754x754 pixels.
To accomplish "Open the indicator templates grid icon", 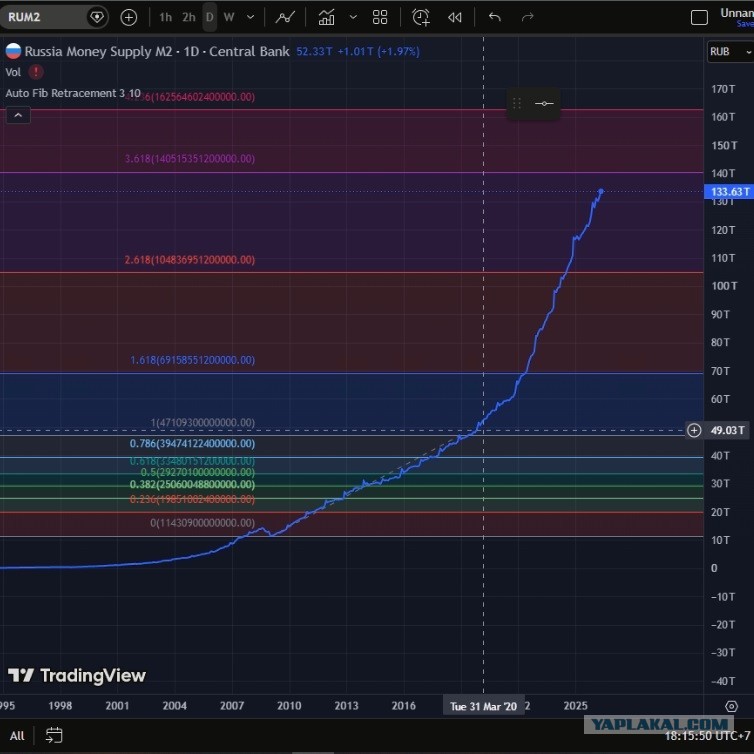I will tap(380, 17).
